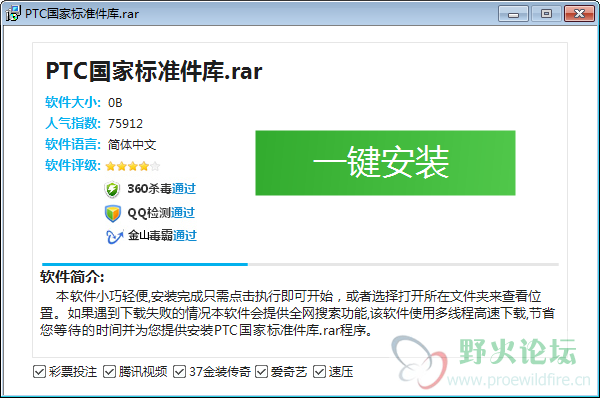Click the 软件简介 heading
Viewport: 600px width, 398px height.
[72, 277]
